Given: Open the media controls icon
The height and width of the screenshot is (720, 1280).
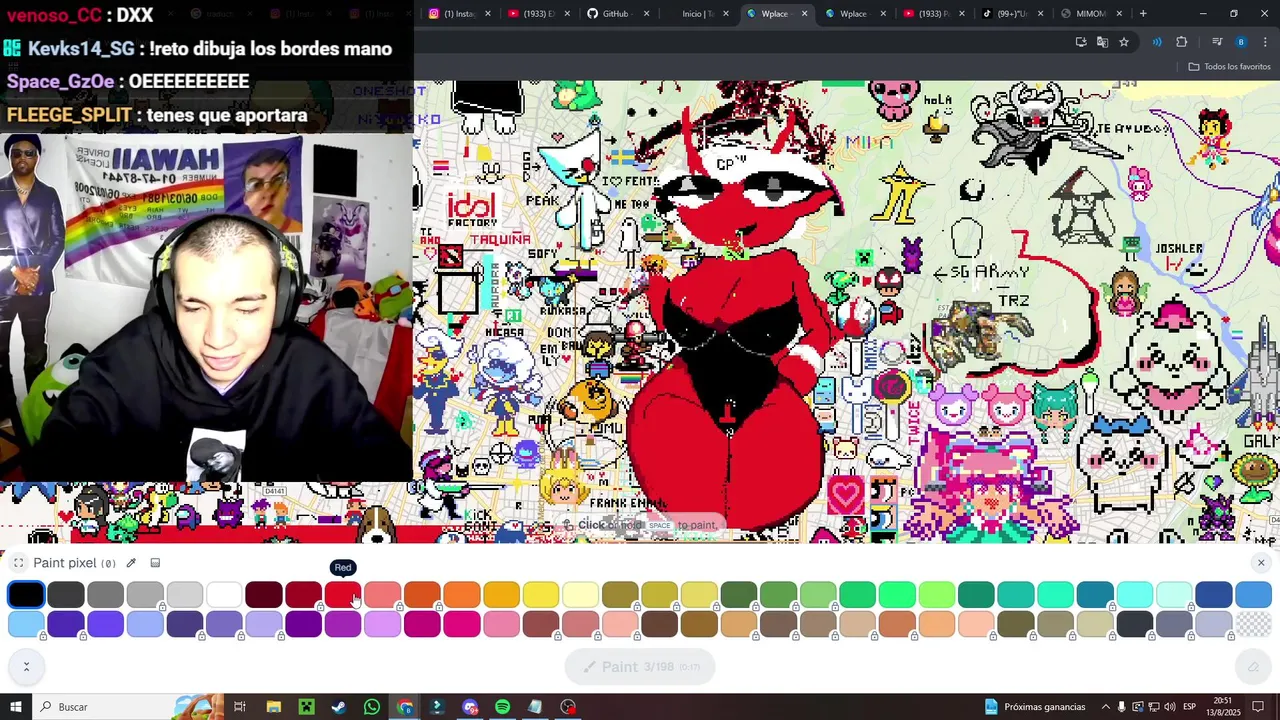Looking at the screenshot, I should tap(1217, 42).
